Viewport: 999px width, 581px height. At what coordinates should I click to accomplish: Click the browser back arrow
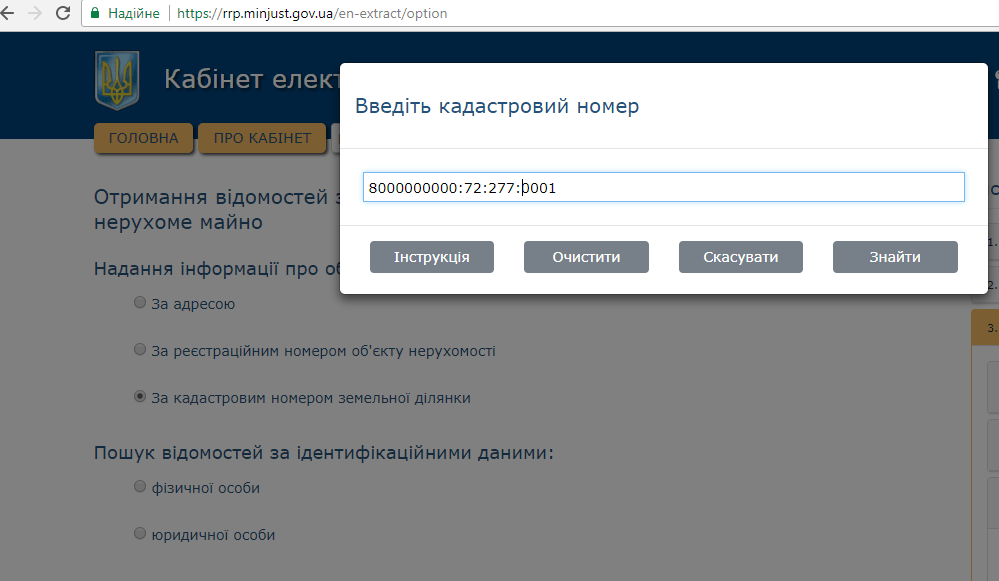pyautogui.click(x=8, y=14)
